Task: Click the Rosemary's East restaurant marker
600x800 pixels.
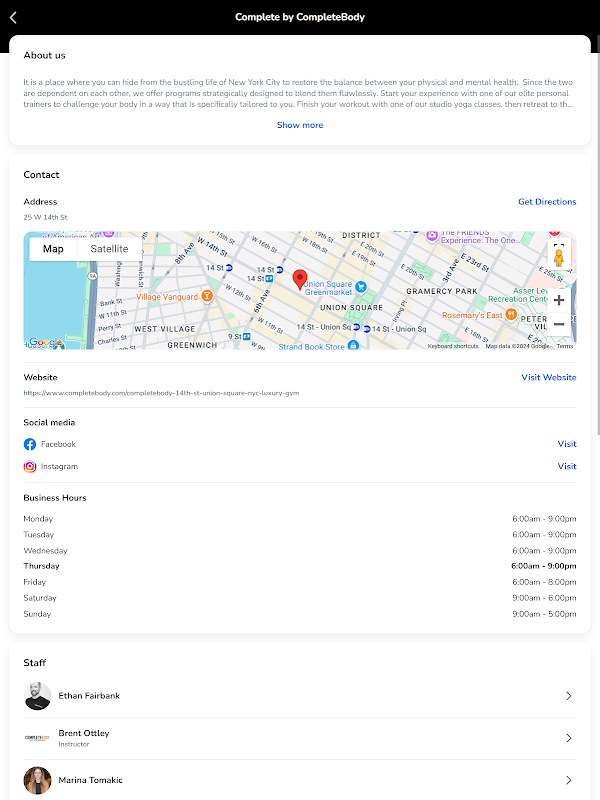Action: (x=511, y=314)
